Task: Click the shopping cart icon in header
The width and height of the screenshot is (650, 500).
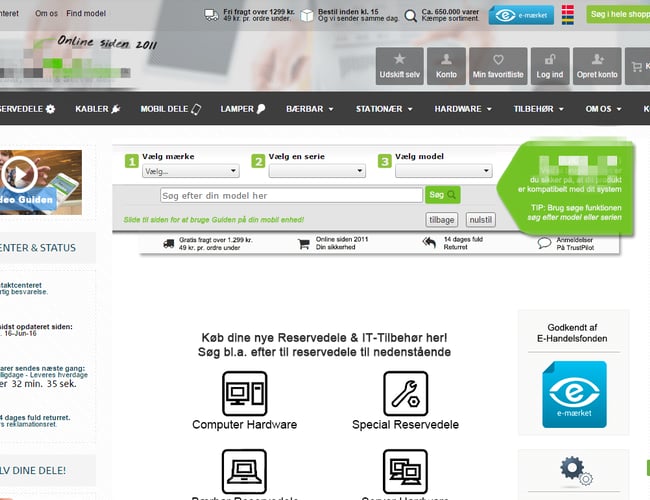Action: 637,66
